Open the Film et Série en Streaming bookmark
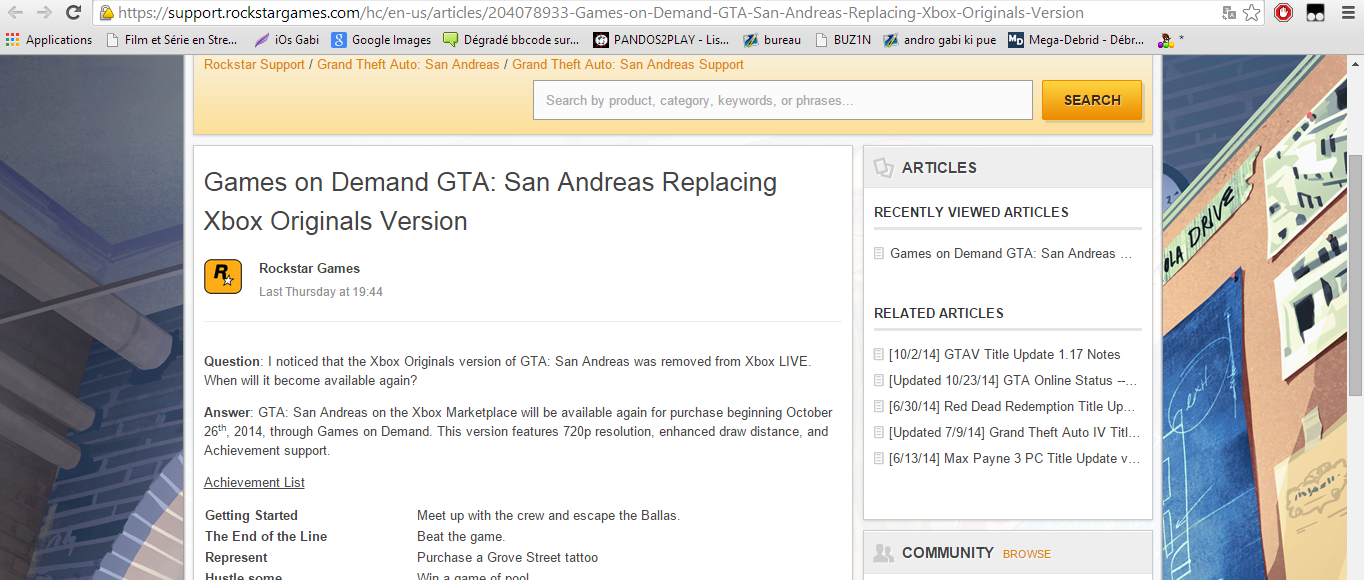The height and width of the screenshot is (580, 1364). [171, 40]
